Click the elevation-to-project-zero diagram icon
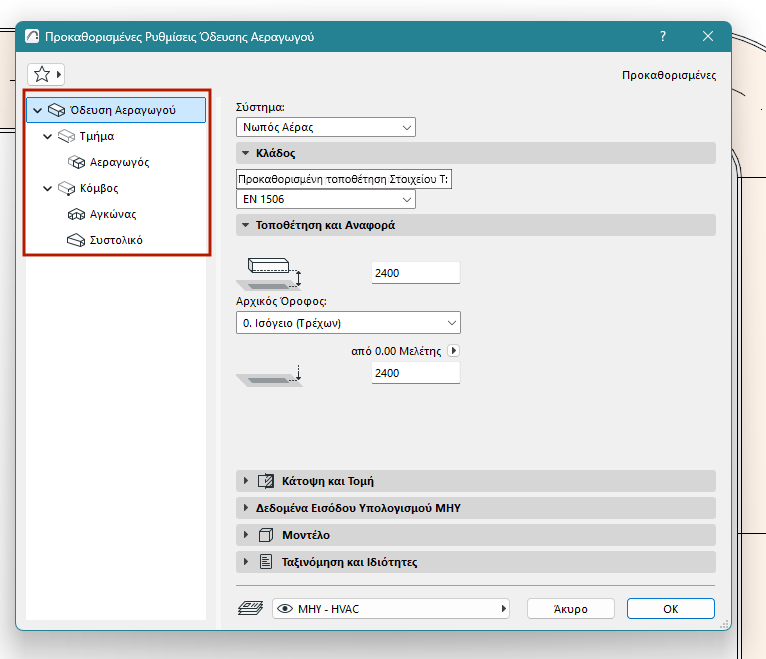Image resolution: width=766 pixels, height=659 pixels. [x=270, y=376]
